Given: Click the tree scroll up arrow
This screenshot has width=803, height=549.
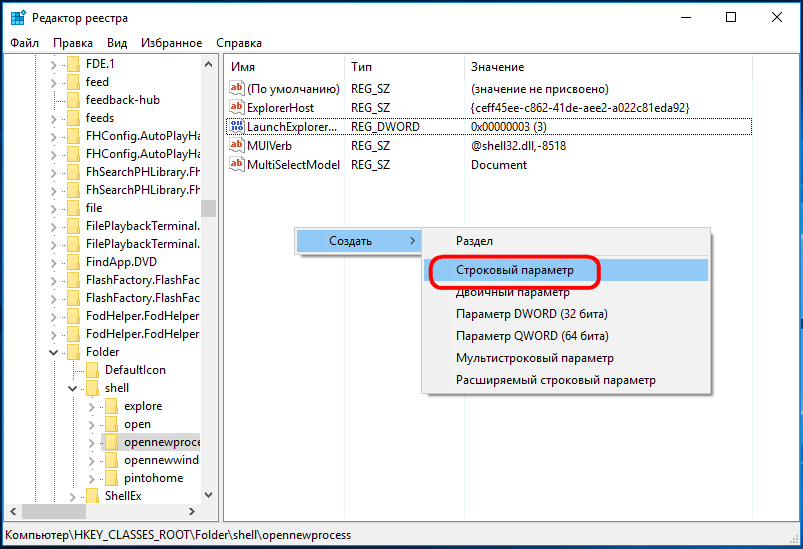Looking at the screenshot, I should click(208, 64).
